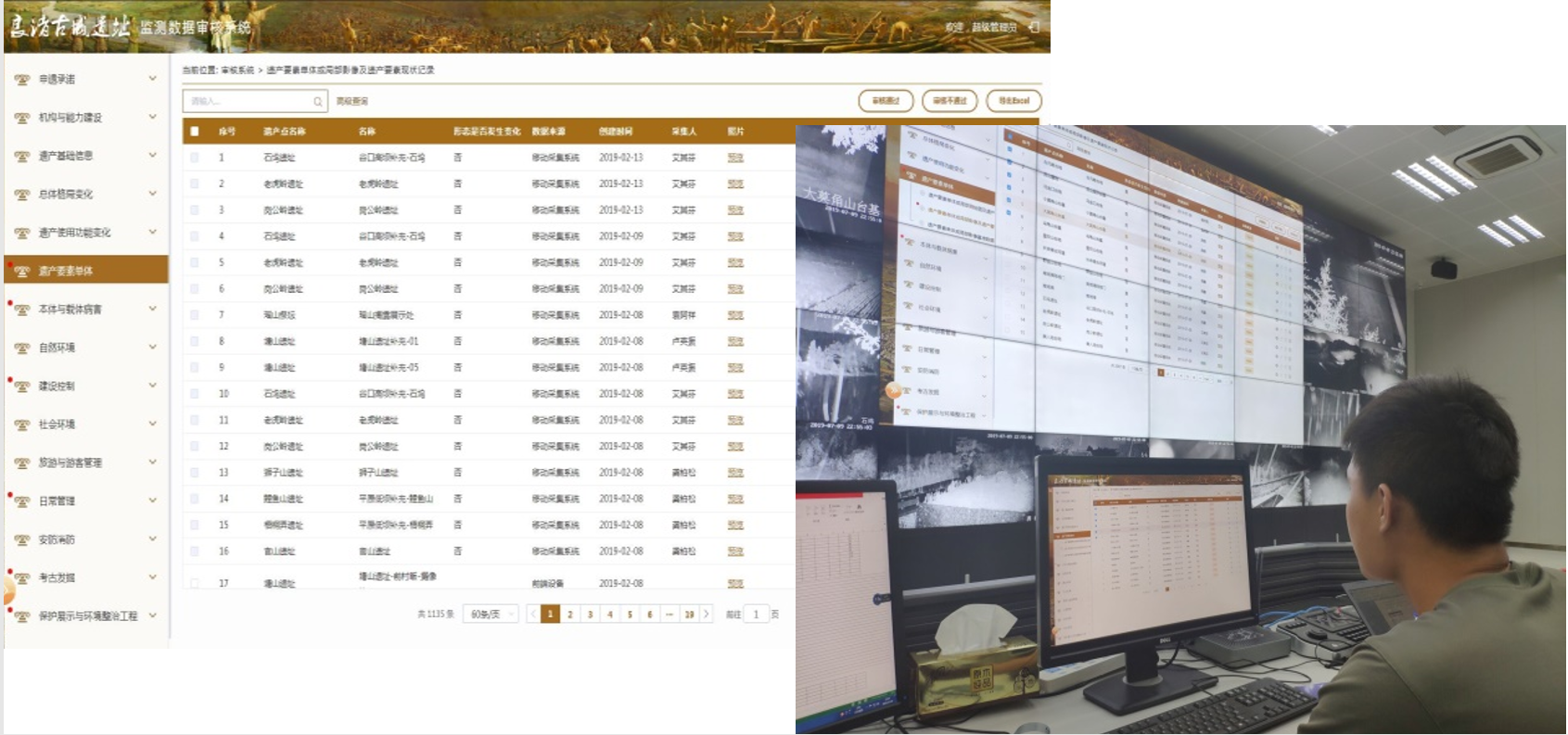
Task: Go to page 4 in pagination
Action: click(x=610, y=614)
